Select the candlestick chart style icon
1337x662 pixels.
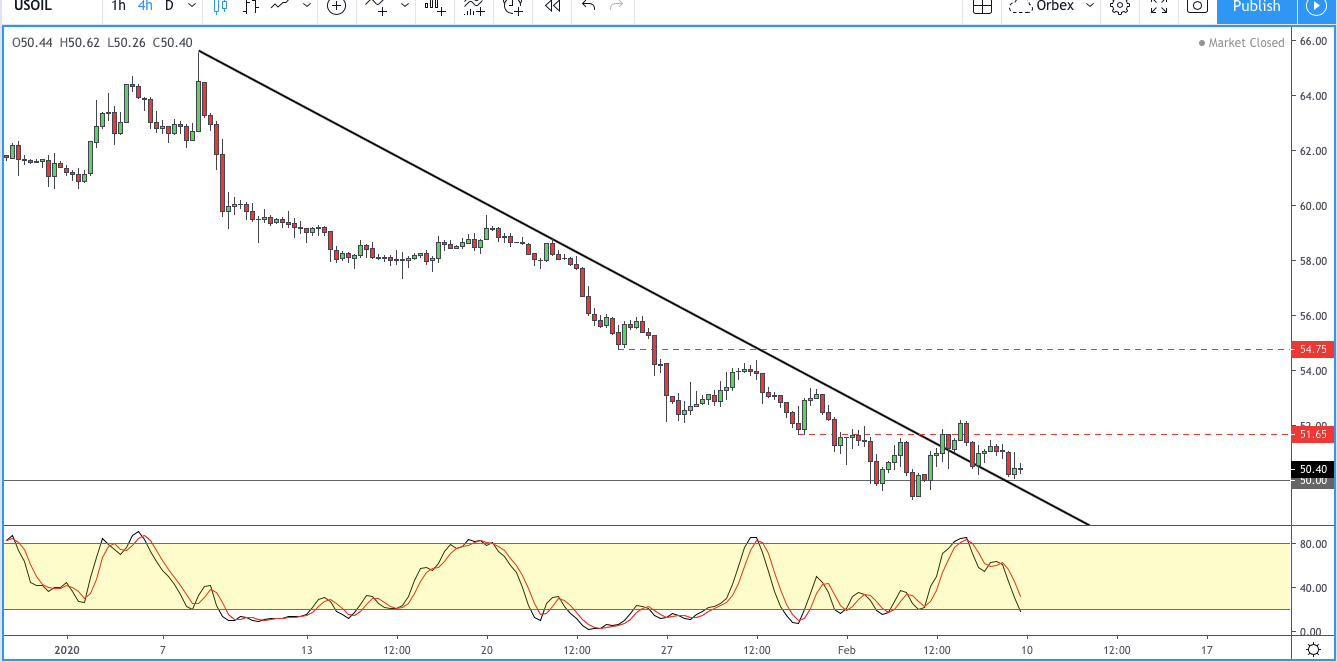[221, 6]
